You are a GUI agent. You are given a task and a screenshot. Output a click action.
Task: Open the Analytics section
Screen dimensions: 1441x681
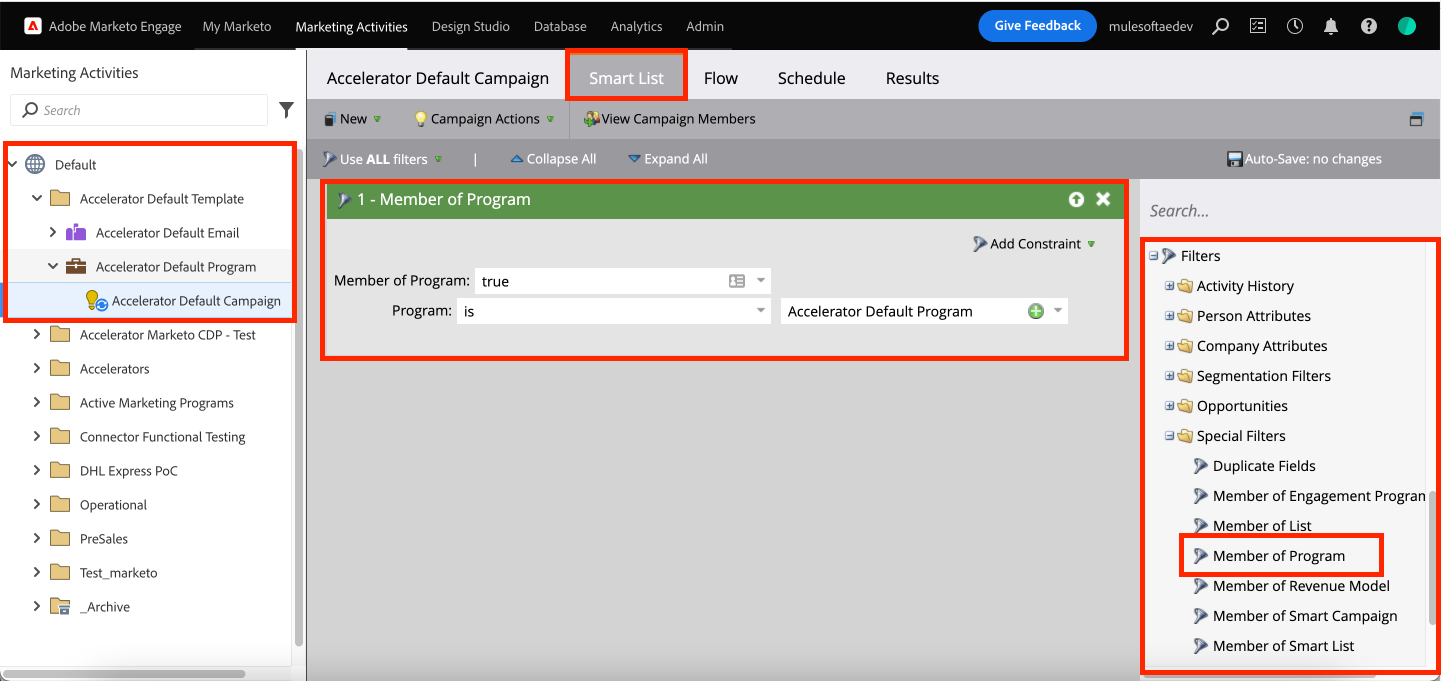click(637, 26)
